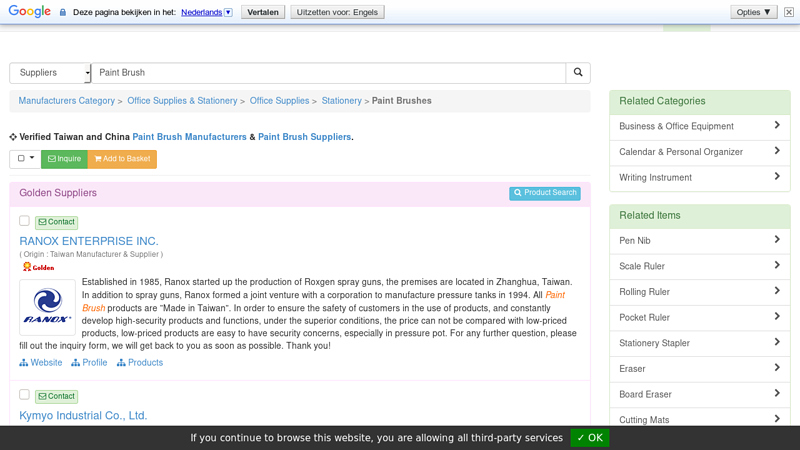Open Paint Brush Suppliers link

click(x=304, y=137)
